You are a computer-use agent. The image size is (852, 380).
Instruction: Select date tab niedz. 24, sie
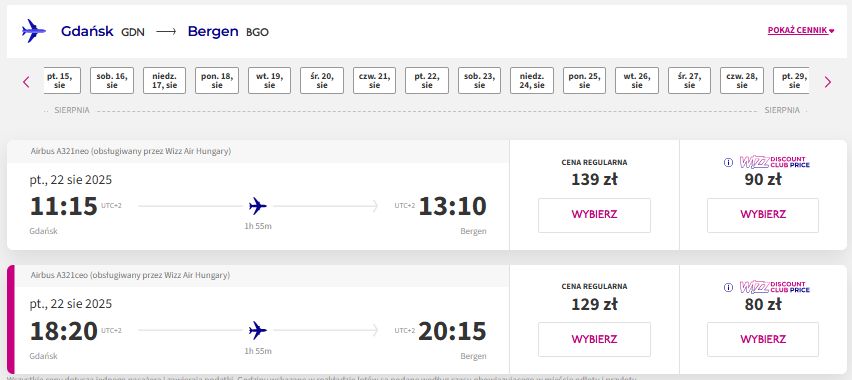point(532,80)
